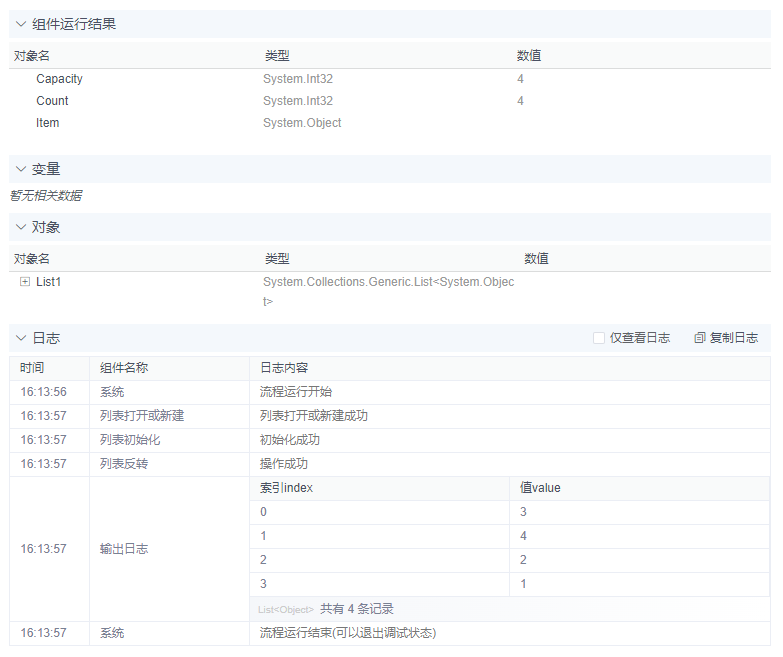
Task: Select the 操作成功 log message
Action: point(284,464)
